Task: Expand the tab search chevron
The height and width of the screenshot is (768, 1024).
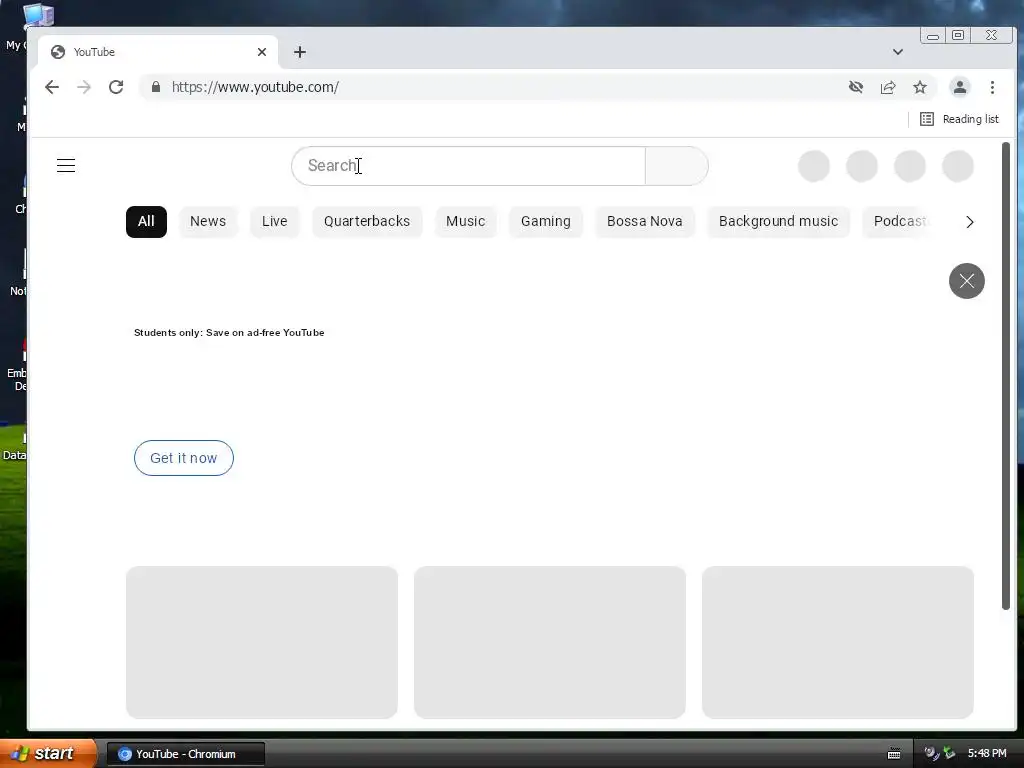Action: (898, 52)
